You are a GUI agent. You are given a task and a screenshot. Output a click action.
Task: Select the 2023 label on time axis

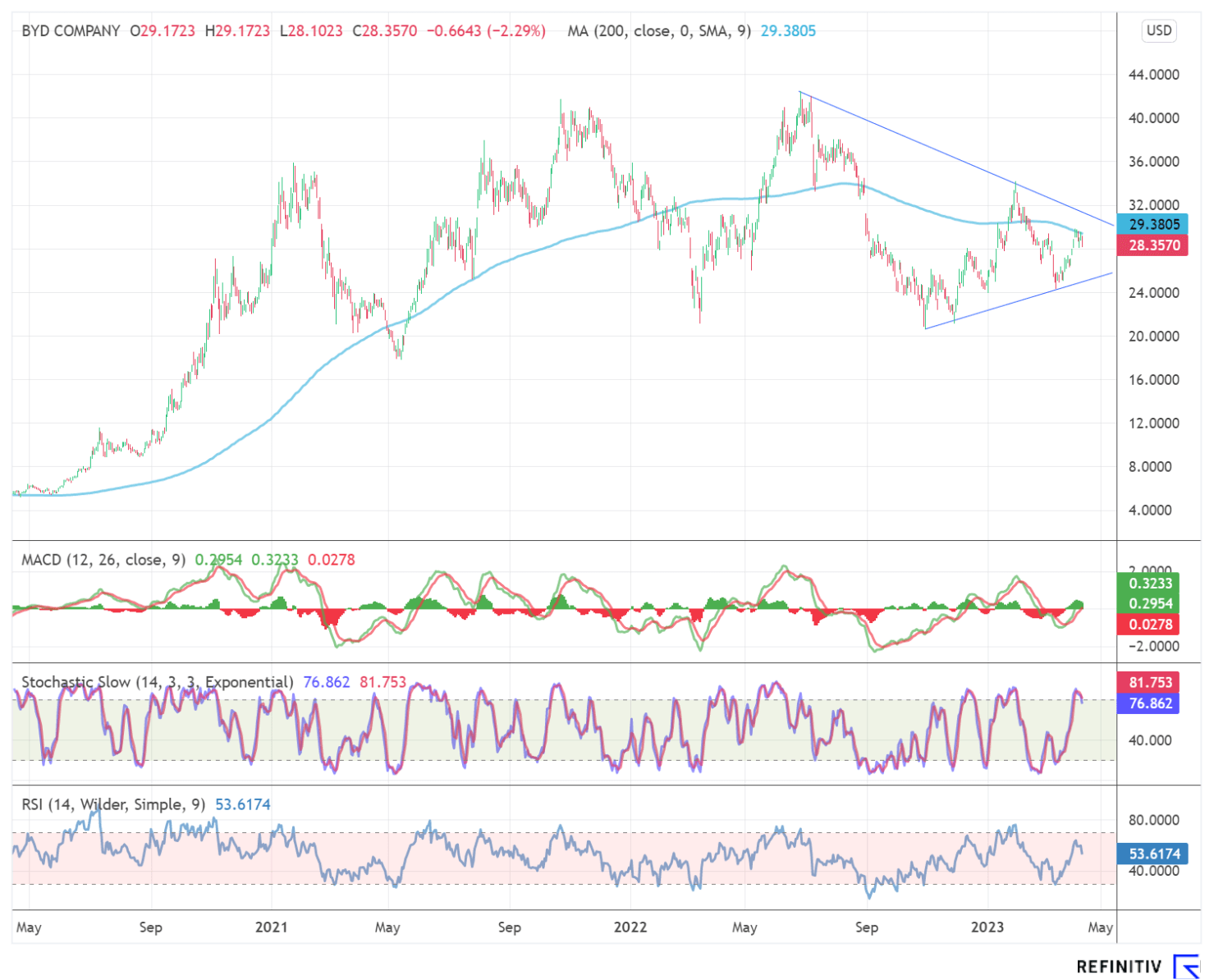[x=987, y=927]
